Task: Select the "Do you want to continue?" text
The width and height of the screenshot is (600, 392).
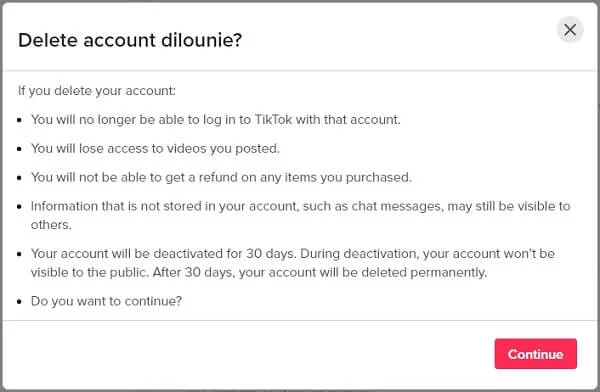Action: coord(106,301)
